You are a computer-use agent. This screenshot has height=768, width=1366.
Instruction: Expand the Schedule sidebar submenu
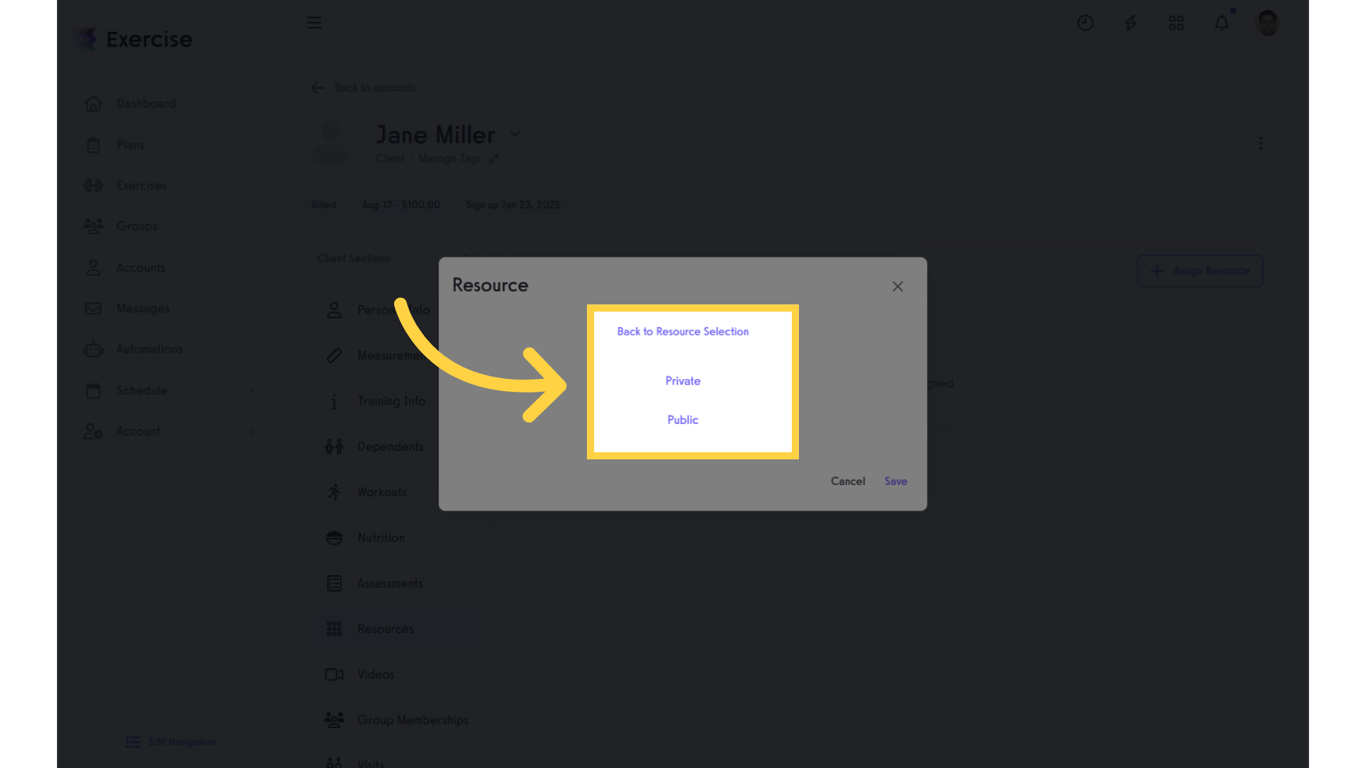pos(252,390)
